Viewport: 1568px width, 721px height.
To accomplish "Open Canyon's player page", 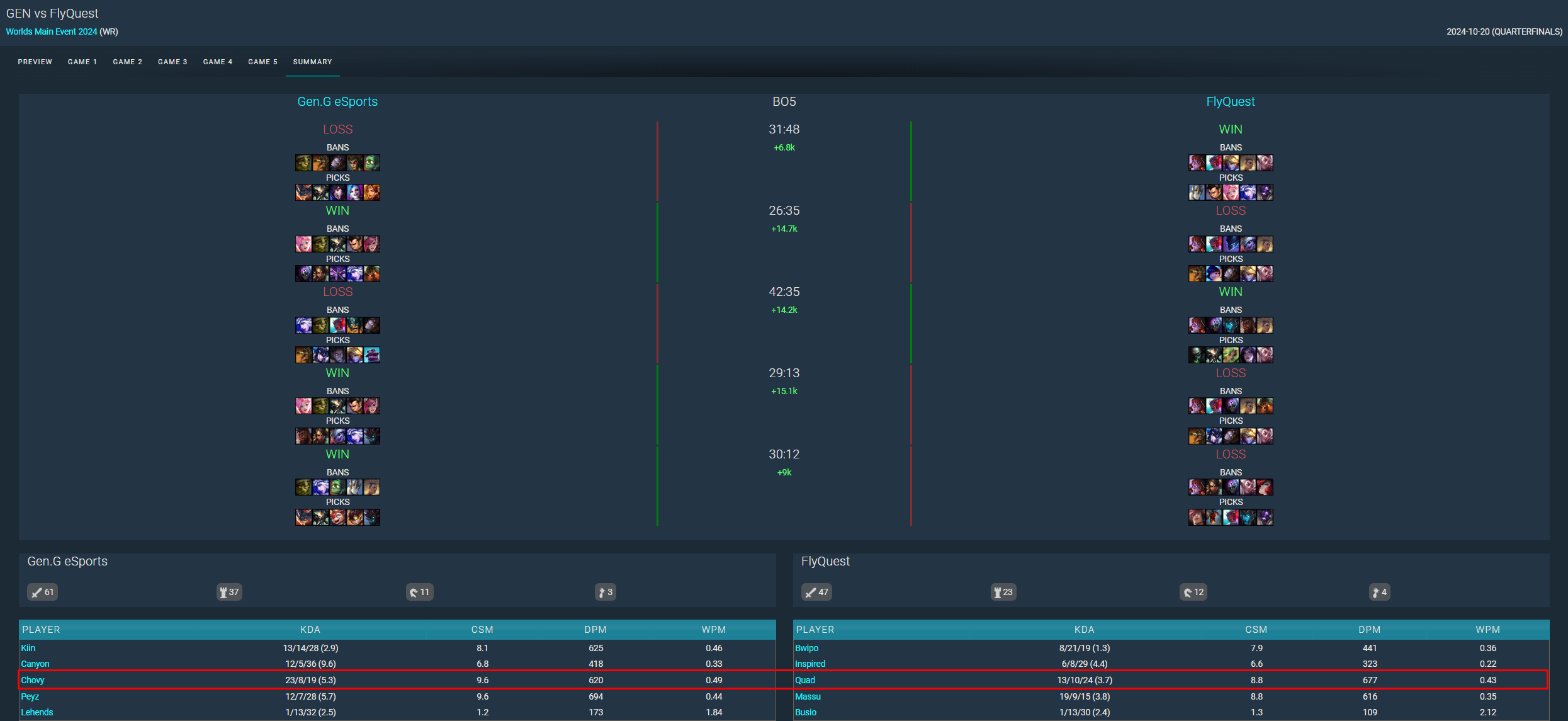I will pos(35,664).
